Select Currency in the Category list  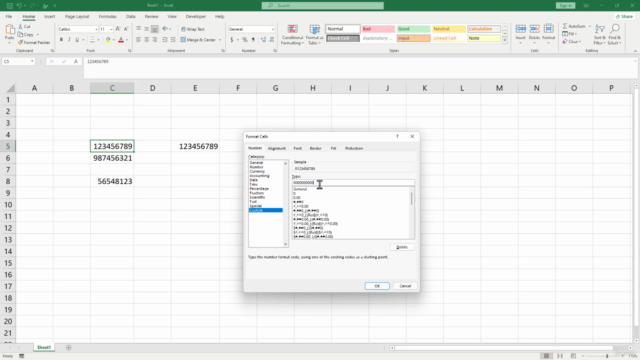(x=257, y=171)
